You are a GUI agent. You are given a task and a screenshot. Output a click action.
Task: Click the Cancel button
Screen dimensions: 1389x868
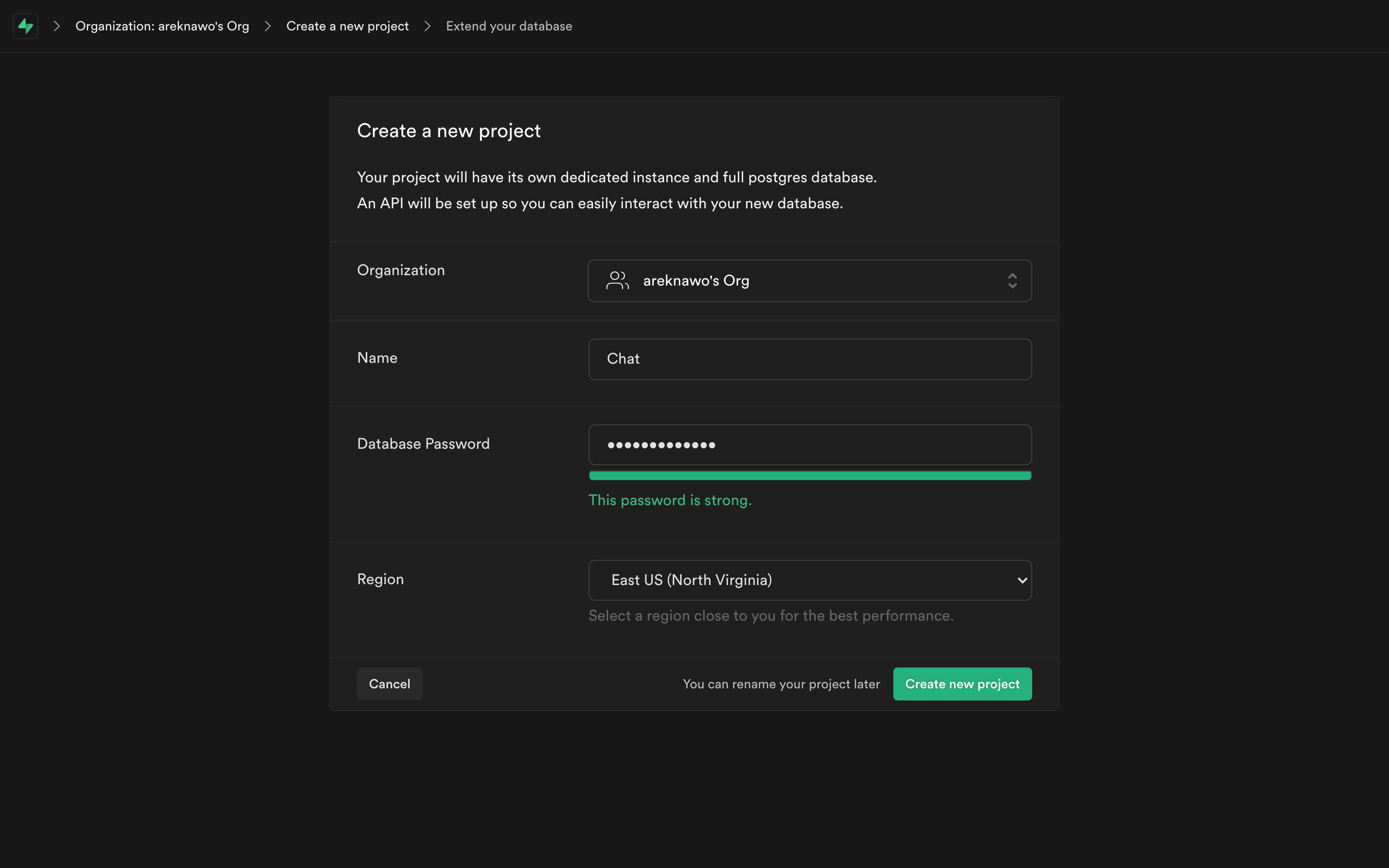(x=389, y=684)
